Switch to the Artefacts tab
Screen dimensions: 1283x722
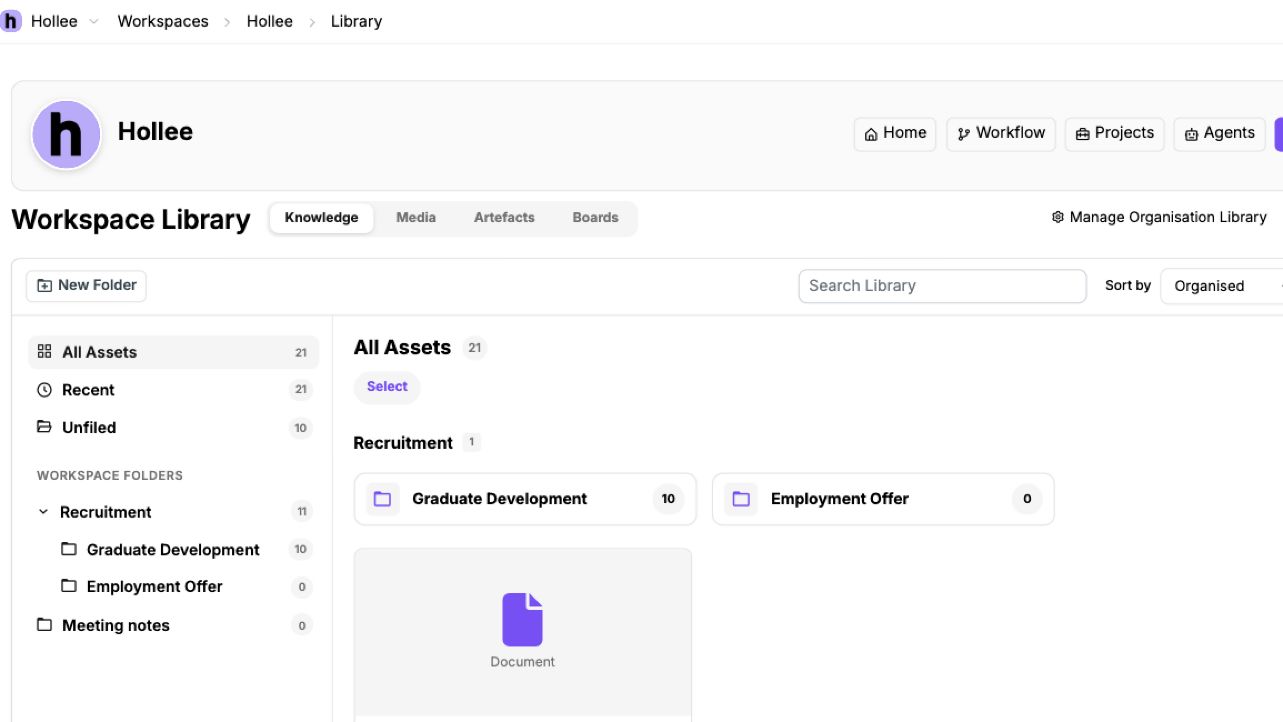click(504, 218)
